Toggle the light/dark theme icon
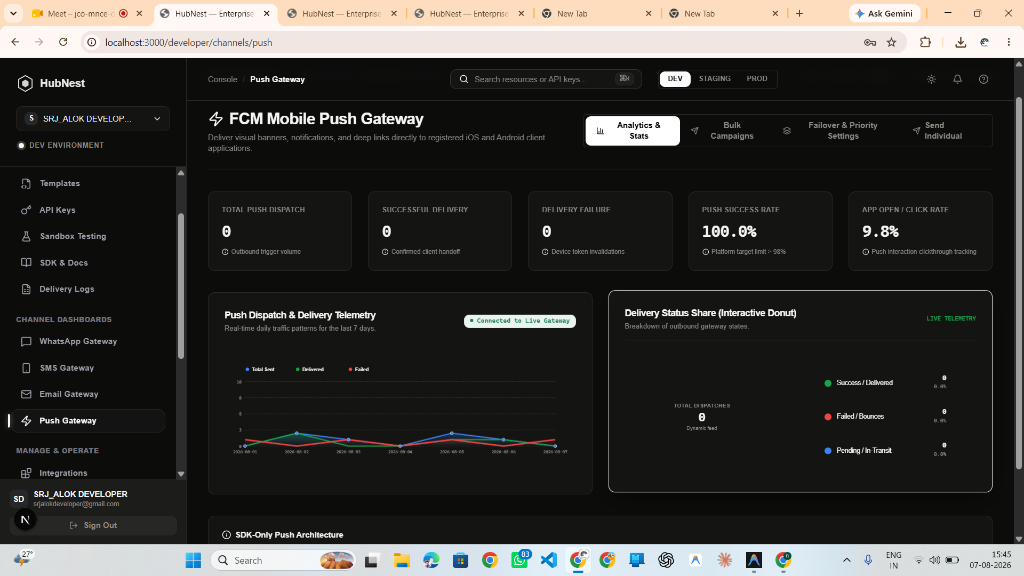Viewport: 1024px width, 576px height. point(931,79)
